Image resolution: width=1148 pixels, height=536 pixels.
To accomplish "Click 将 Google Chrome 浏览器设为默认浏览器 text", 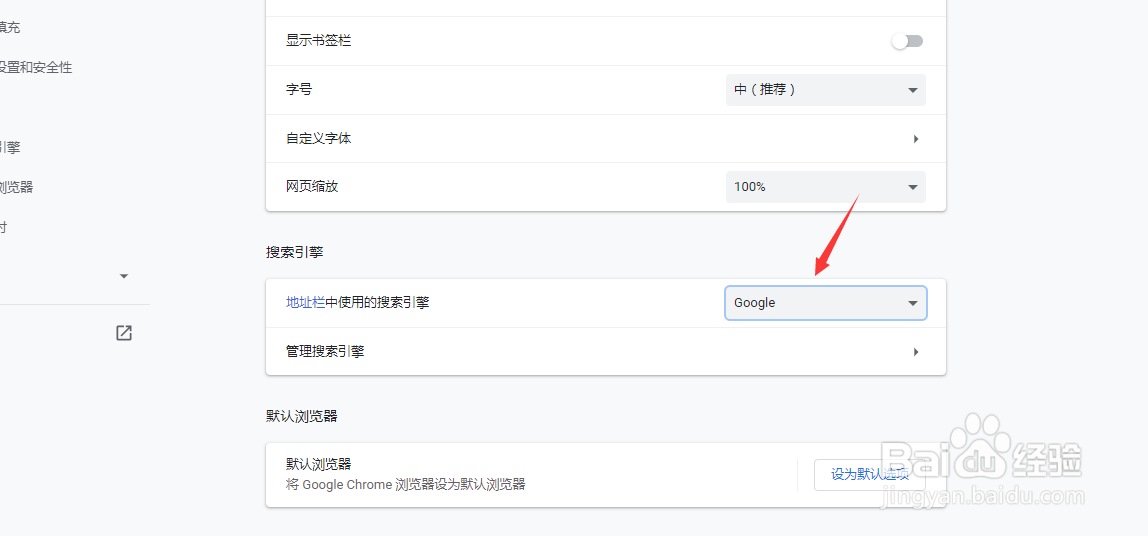I will coord(406,485).
